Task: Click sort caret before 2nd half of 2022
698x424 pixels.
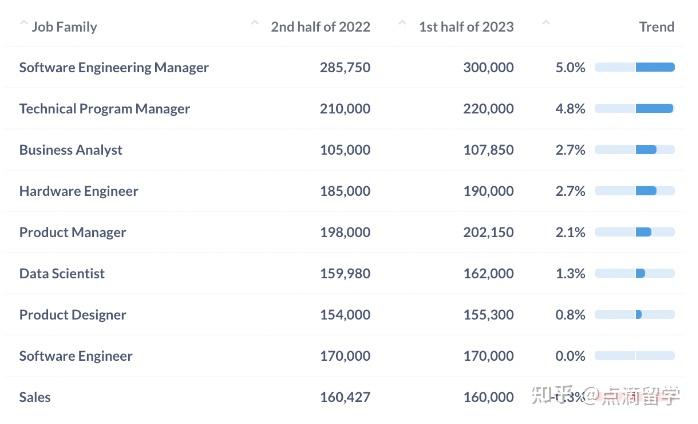Action: click(255, 23)
